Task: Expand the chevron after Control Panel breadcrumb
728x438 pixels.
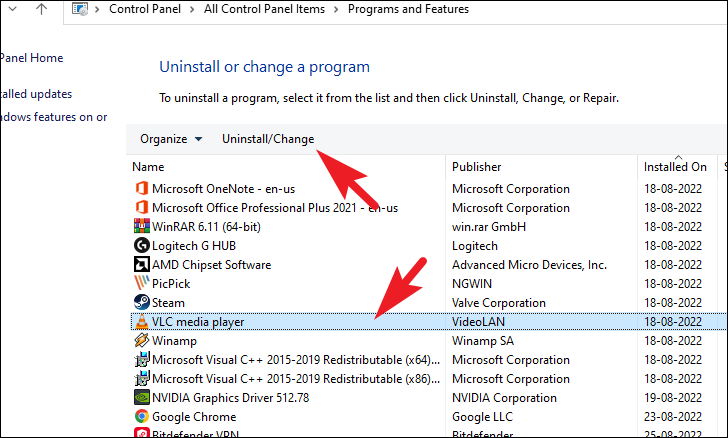Action: pos(192,9)
